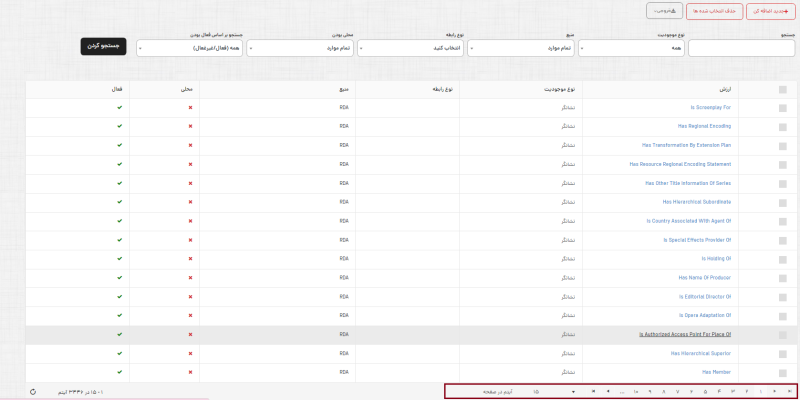Click the refresh icon in the grid footer
This screenshot has height=400, width=800.
33,391
